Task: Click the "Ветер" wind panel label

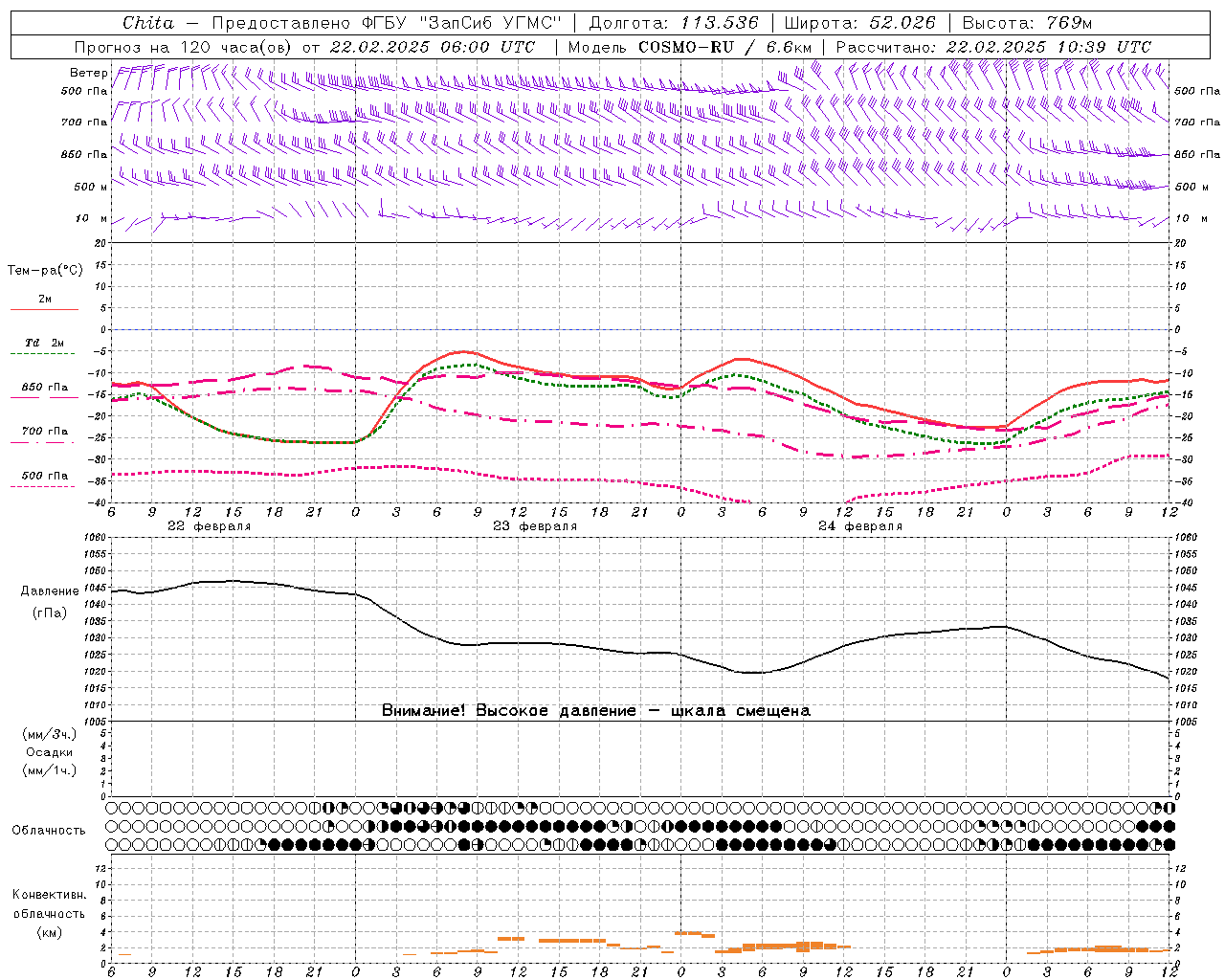Action: [88, 73]
